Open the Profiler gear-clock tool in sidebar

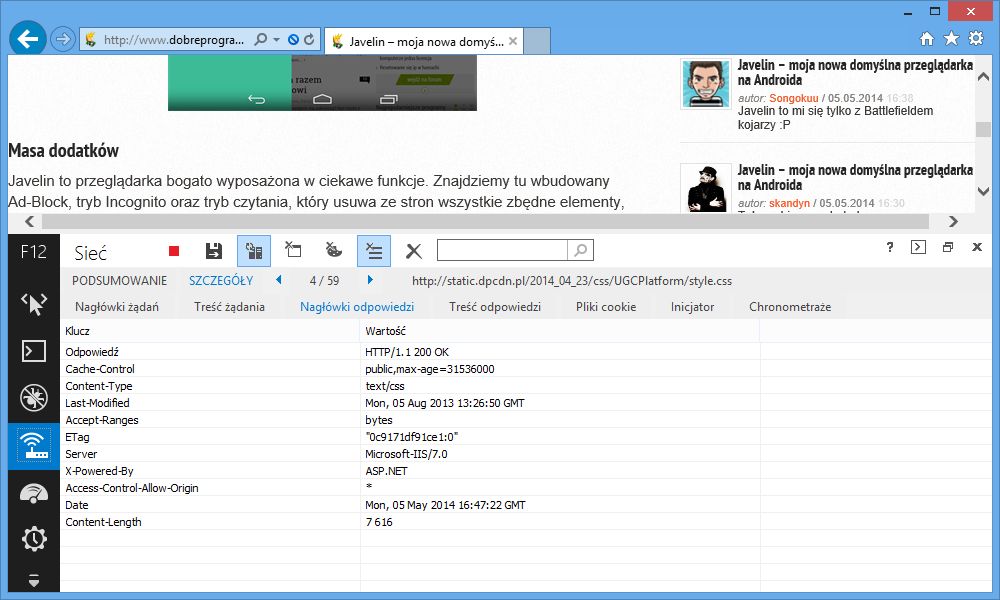tap(34, 539)
